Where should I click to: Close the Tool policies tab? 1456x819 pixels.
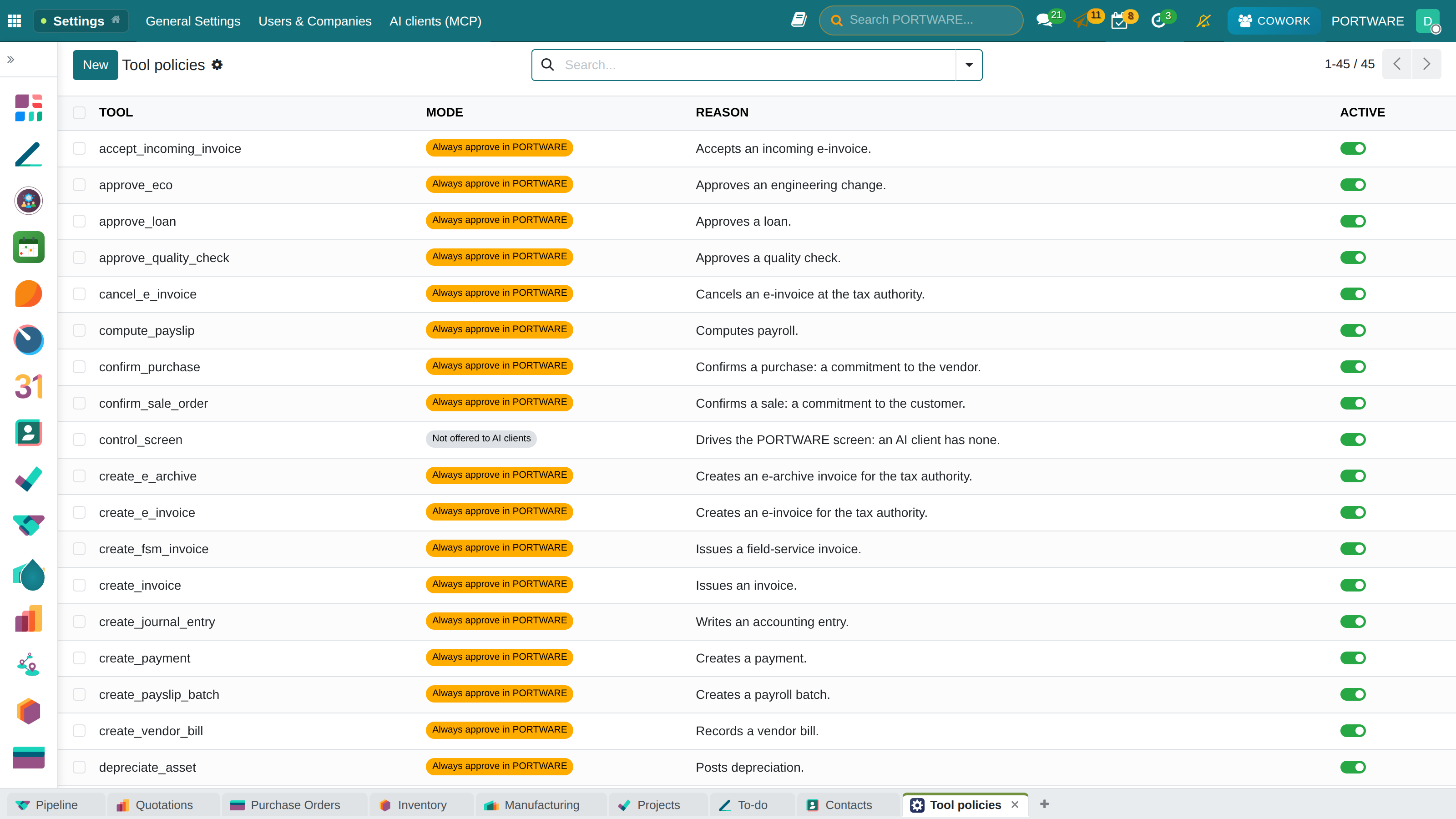click(1015, 805)
